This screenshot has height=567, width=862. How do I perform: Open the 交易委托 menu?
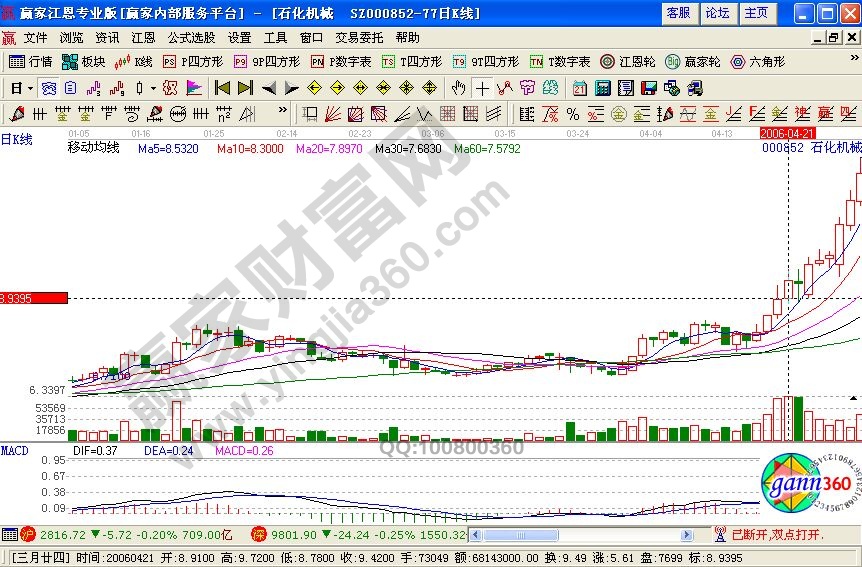(359, 38)
